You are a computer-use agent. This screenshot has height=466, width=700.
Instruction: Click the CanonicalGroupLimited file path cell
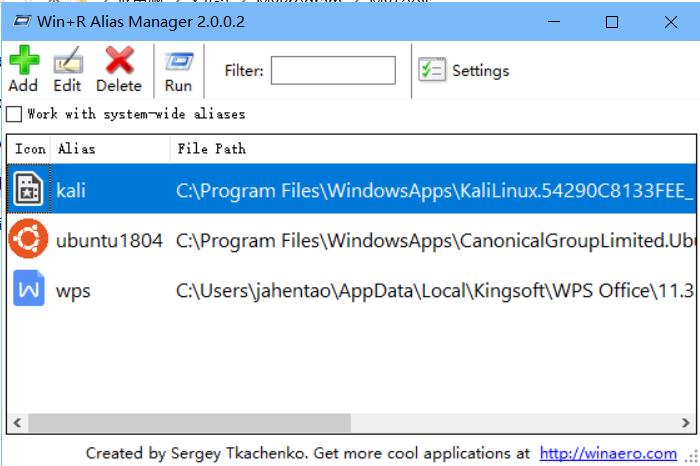click(435, 241)
